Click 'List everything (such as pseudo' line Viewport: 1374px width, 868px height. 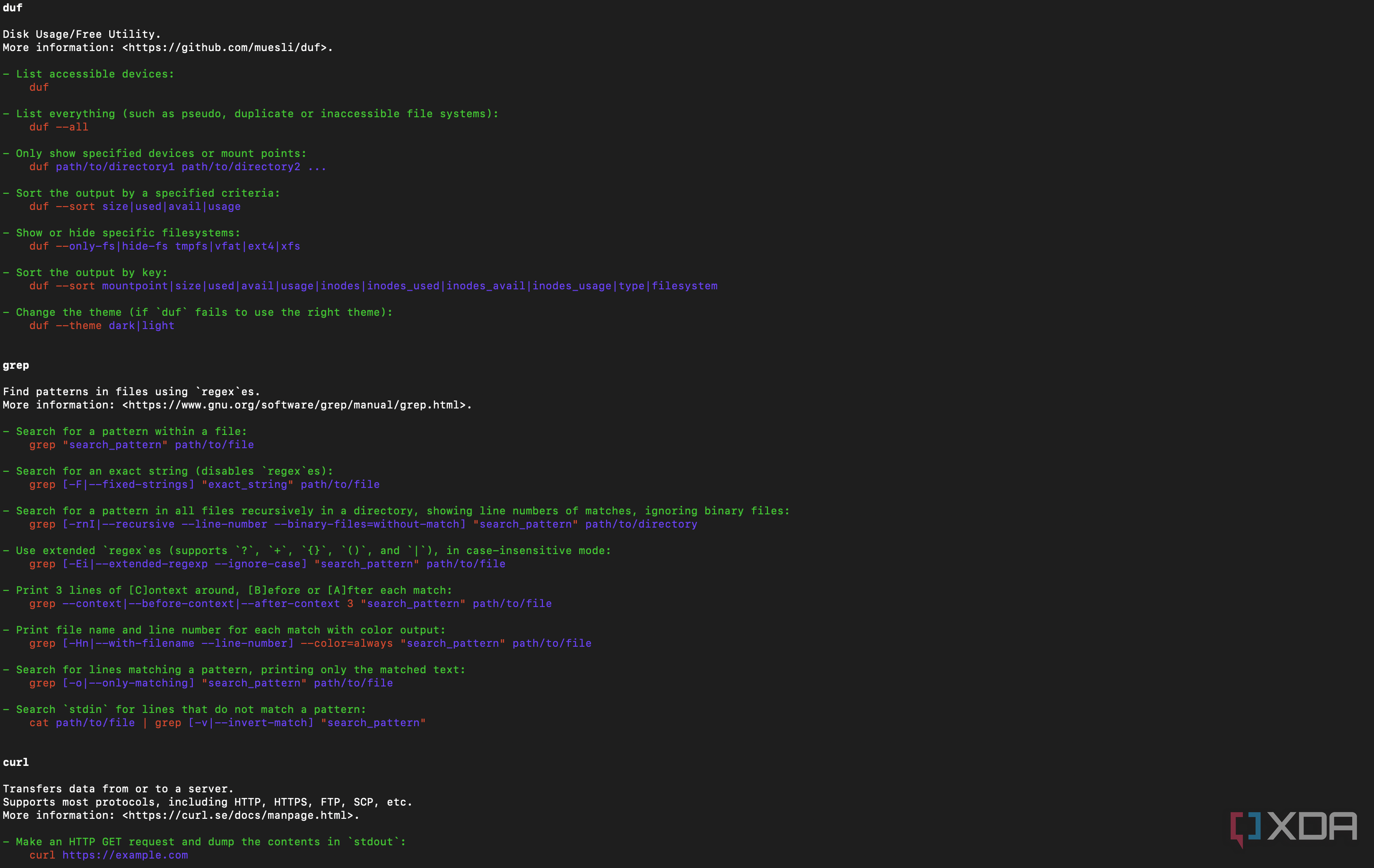[x=251, y=113]
